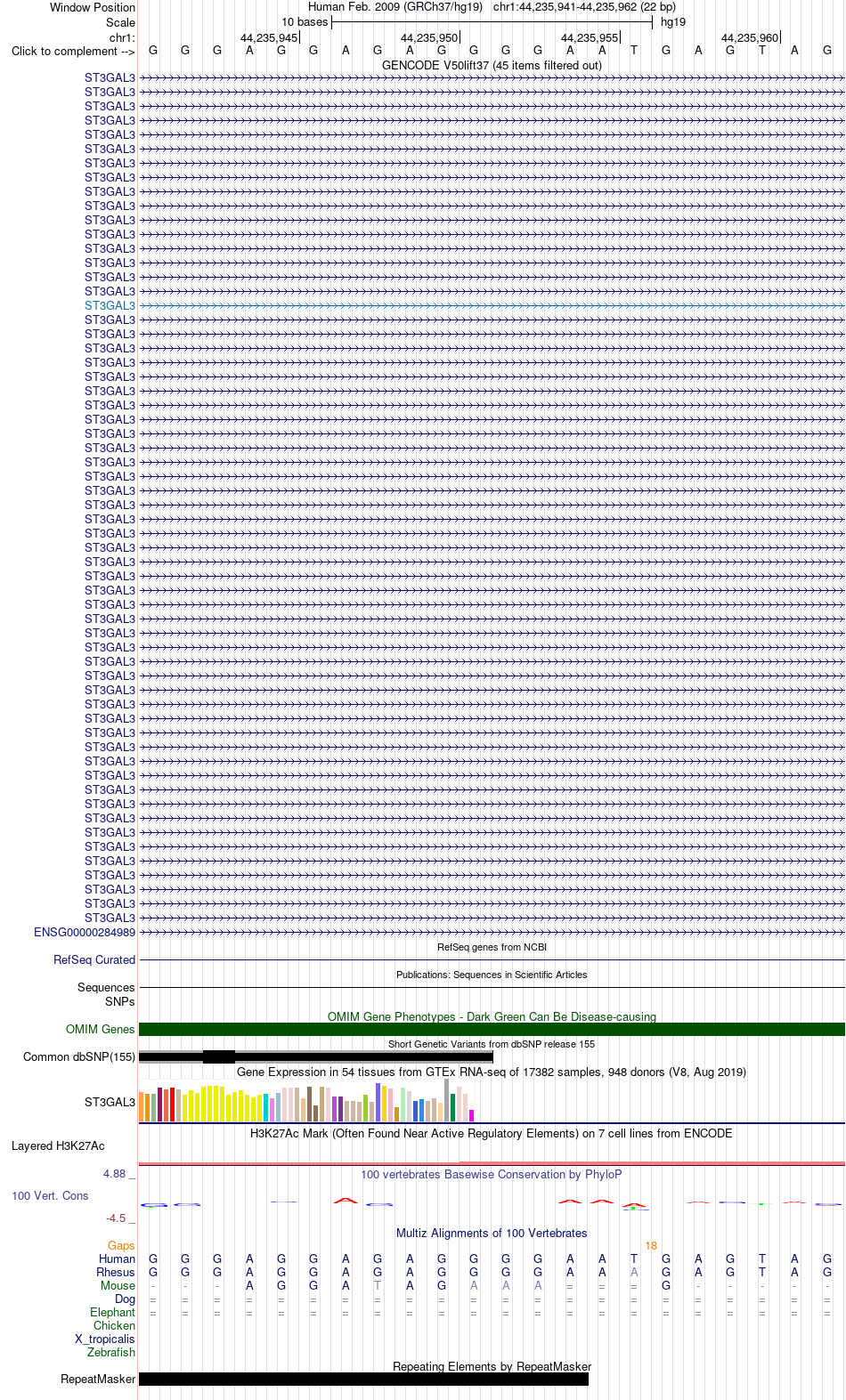The width and height of the screenshot is (846, 1400).
Task: Click the magenta bar in GTEx chart
Action: click(x=471, y=1115)
